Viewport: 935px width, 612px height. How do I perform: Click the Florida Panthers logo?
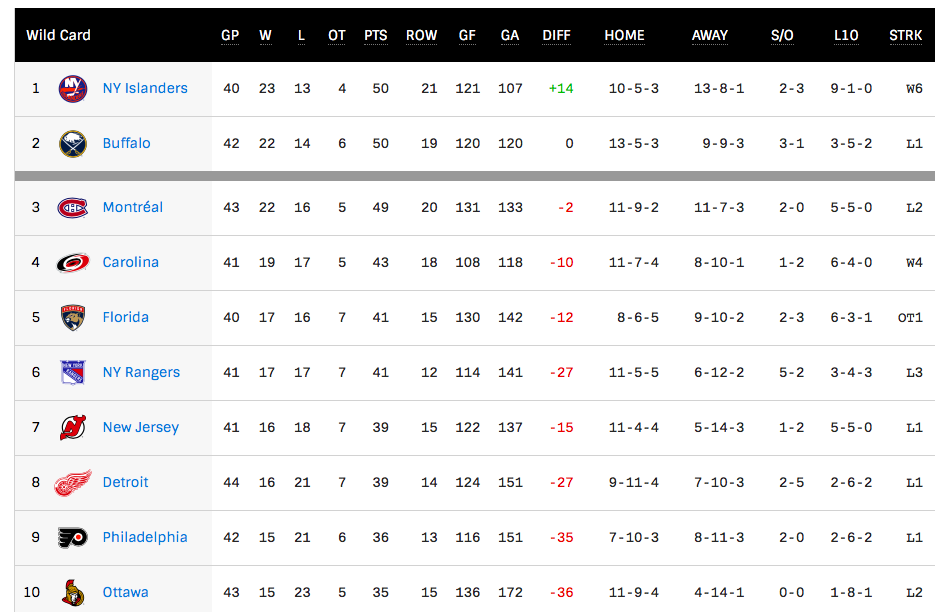72,317
